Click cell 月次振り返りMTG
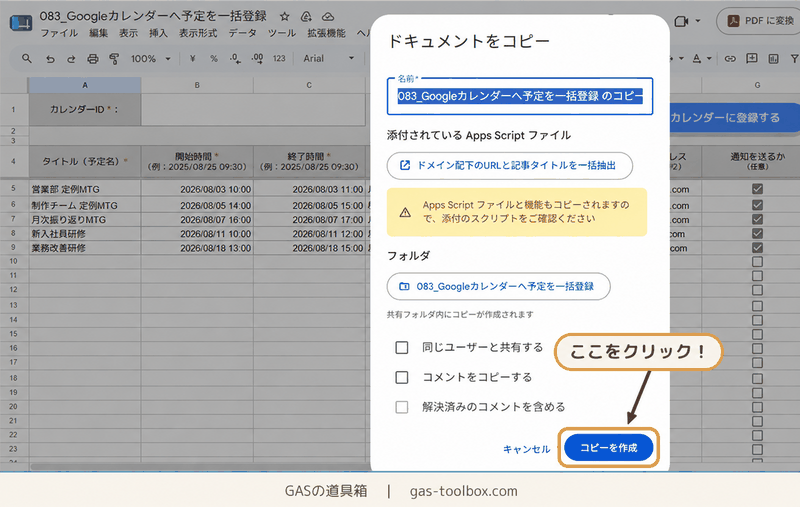Image resolution: width=800 pixels, height=507 pixels. [85, 219]
